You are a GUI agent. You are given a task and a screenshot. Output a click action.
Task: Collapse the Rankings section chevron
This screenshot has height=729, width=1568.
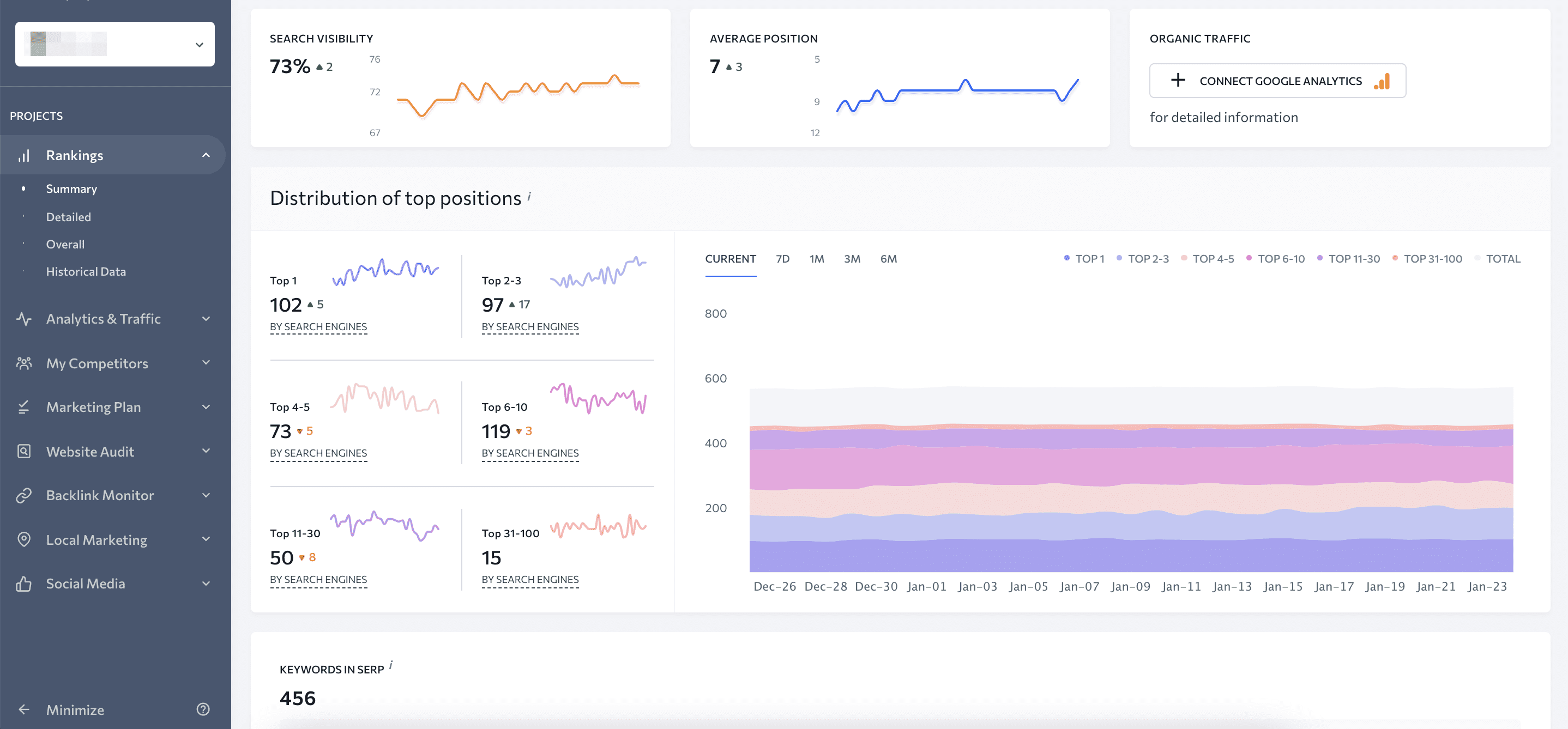(x=206, y=156)
